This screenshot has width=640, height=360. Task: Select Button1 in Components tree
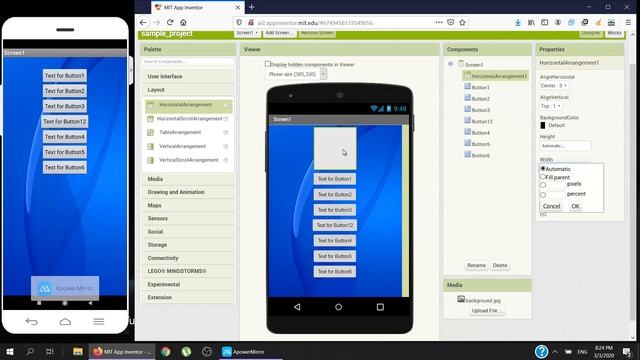[480, 87]
